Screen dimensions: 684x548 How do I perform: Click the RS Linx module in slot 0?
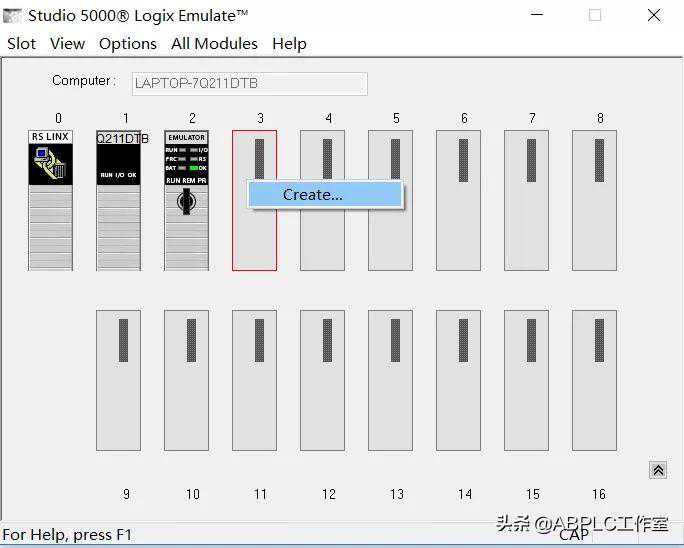(x=50, y=200)
